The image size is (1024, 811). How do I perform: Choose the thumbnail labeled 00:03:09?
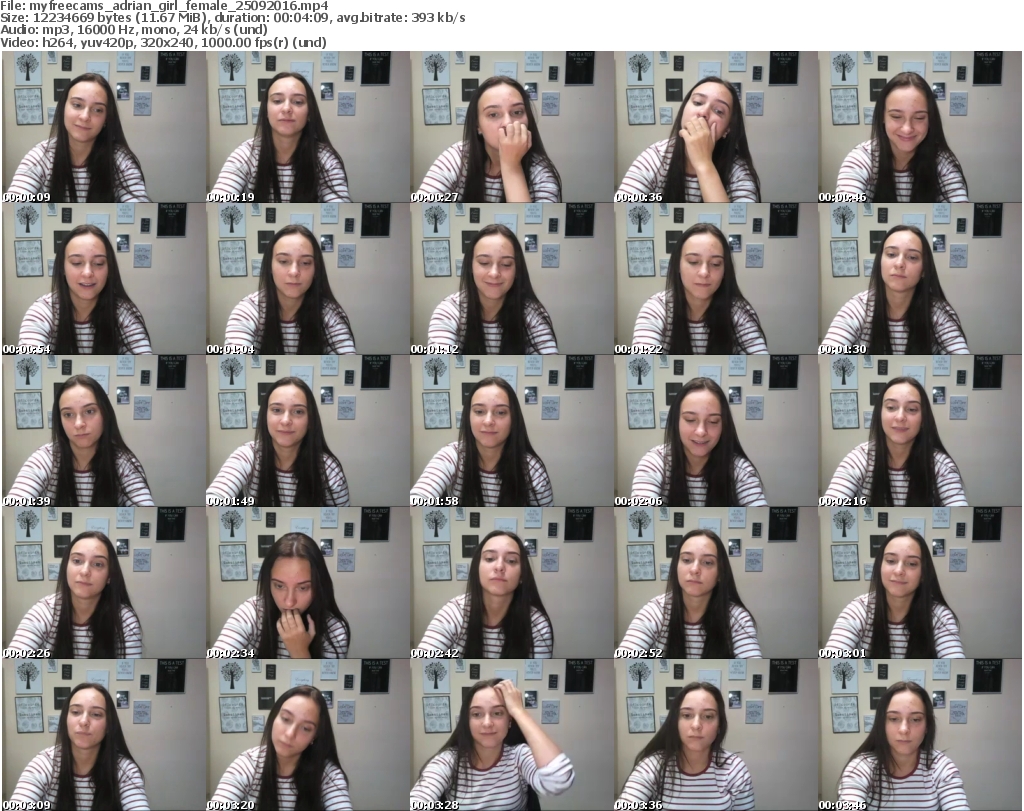[x=104, y=735]
